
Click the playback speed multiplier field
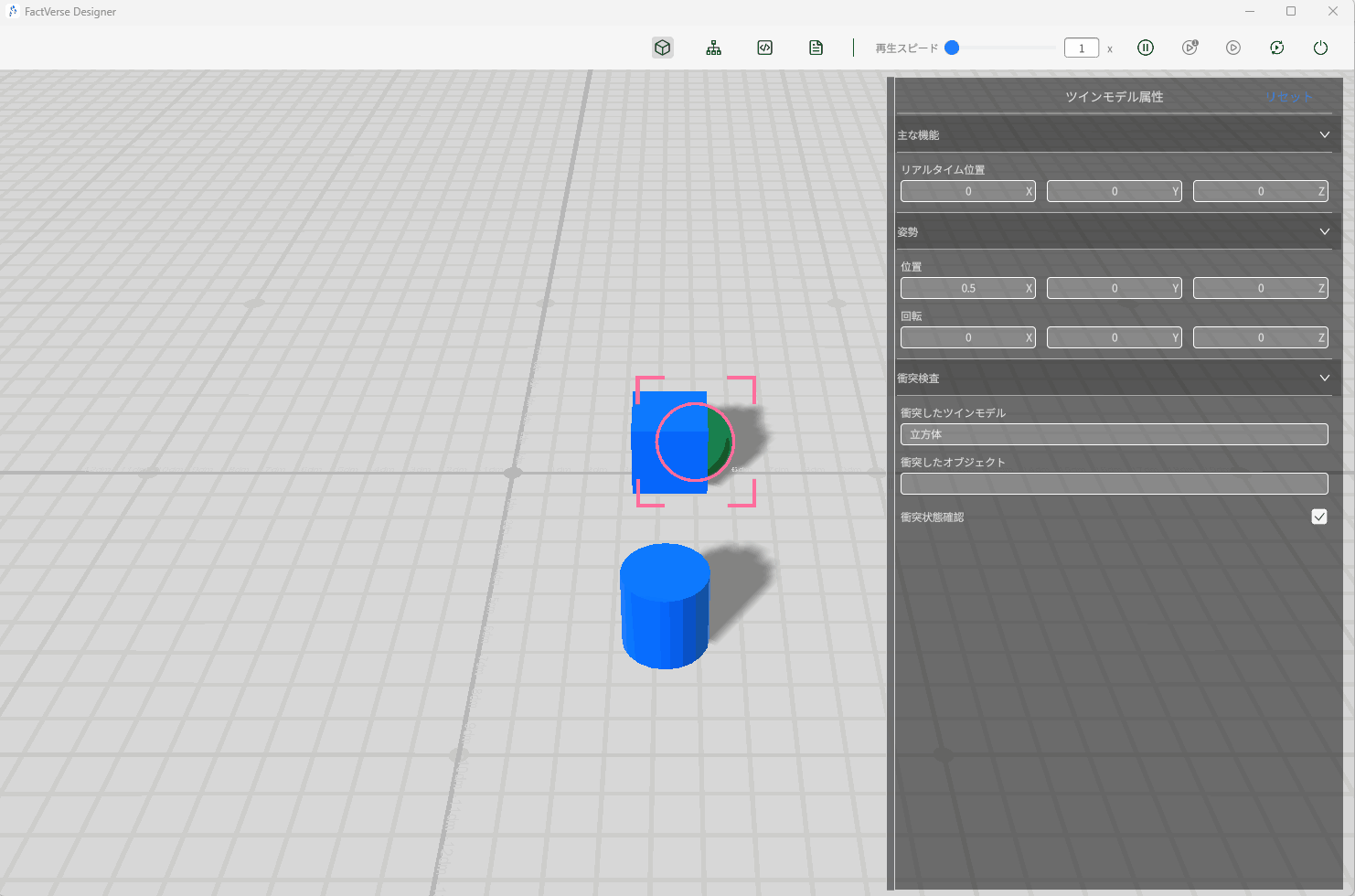click(x=1082, y=48)
